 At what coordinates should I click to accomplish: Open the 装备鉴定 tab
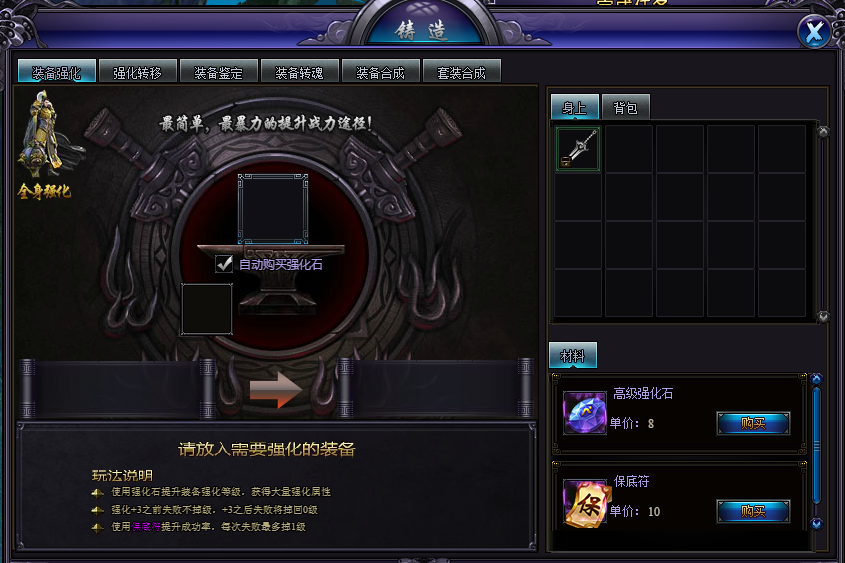(x=219, y=71)
